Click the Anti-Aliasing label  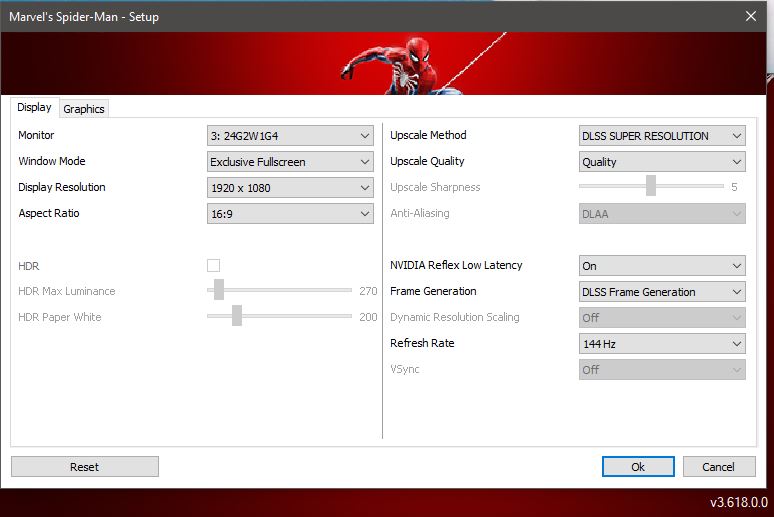(420, 213)
